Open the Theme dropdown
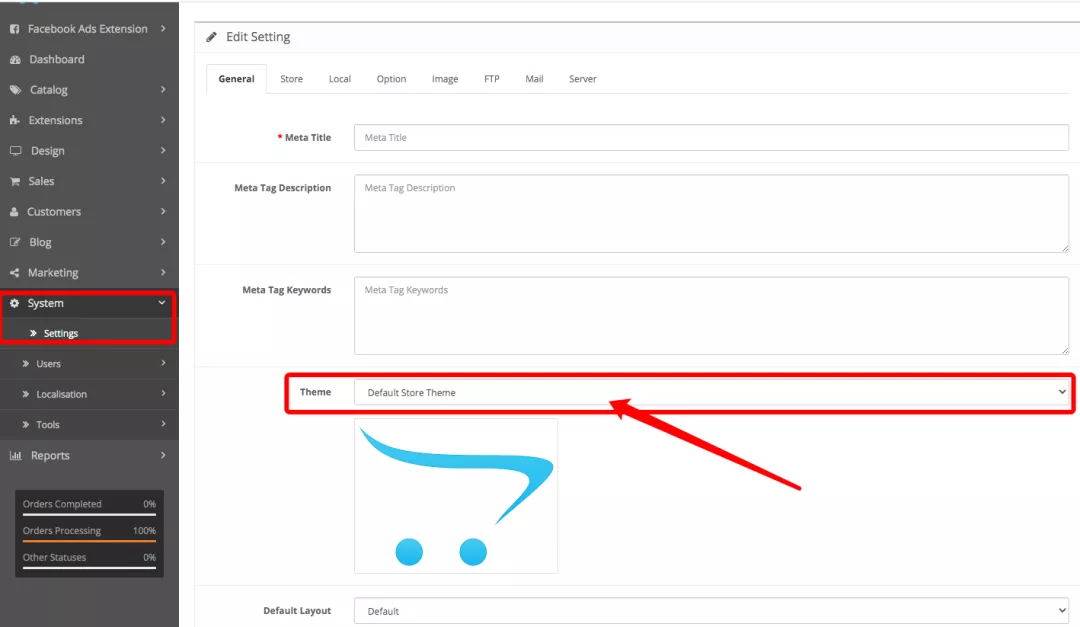The width and height of the screenshot is (1080, 627). 712,393
